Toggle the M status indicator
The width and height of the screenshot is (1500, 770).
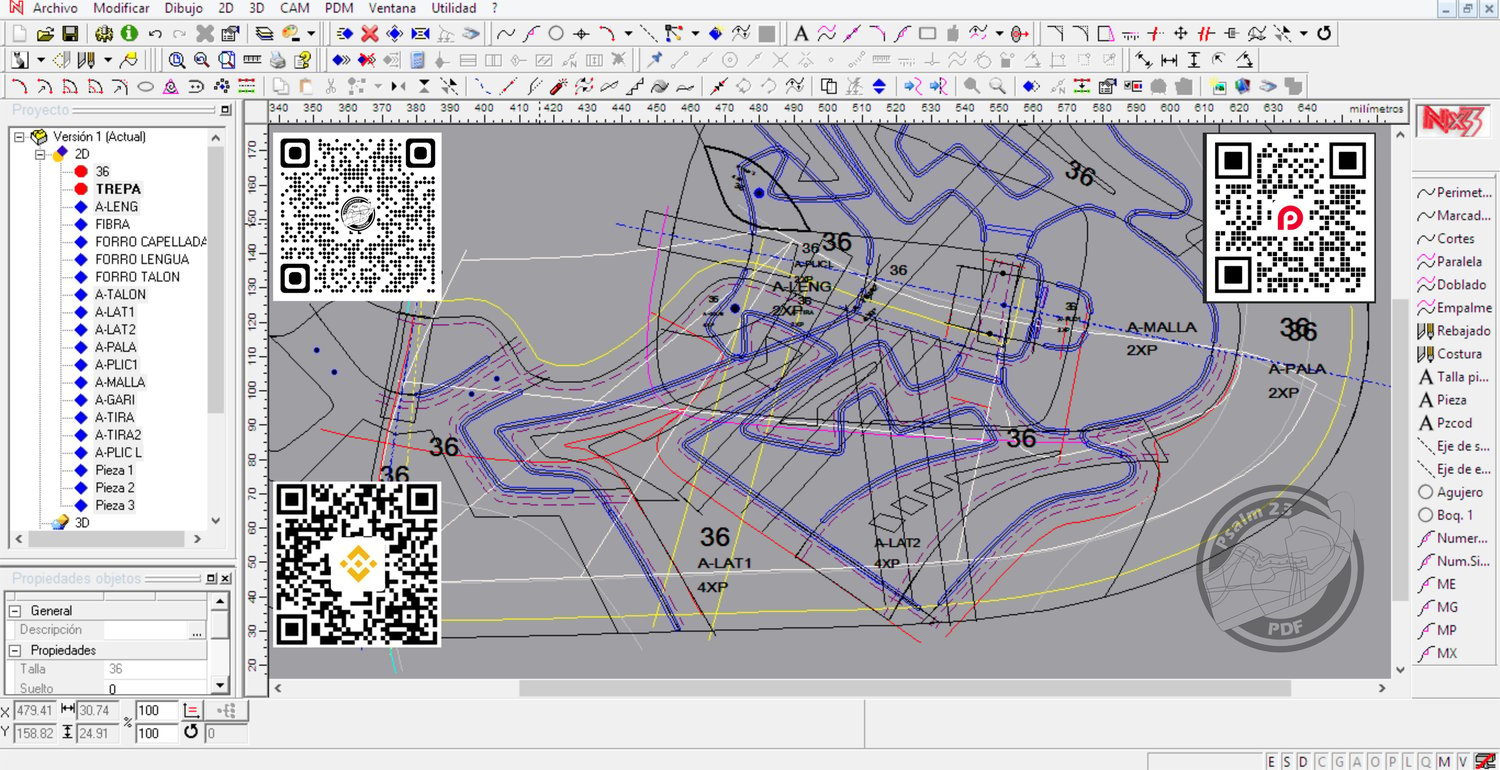point(1444,761)
